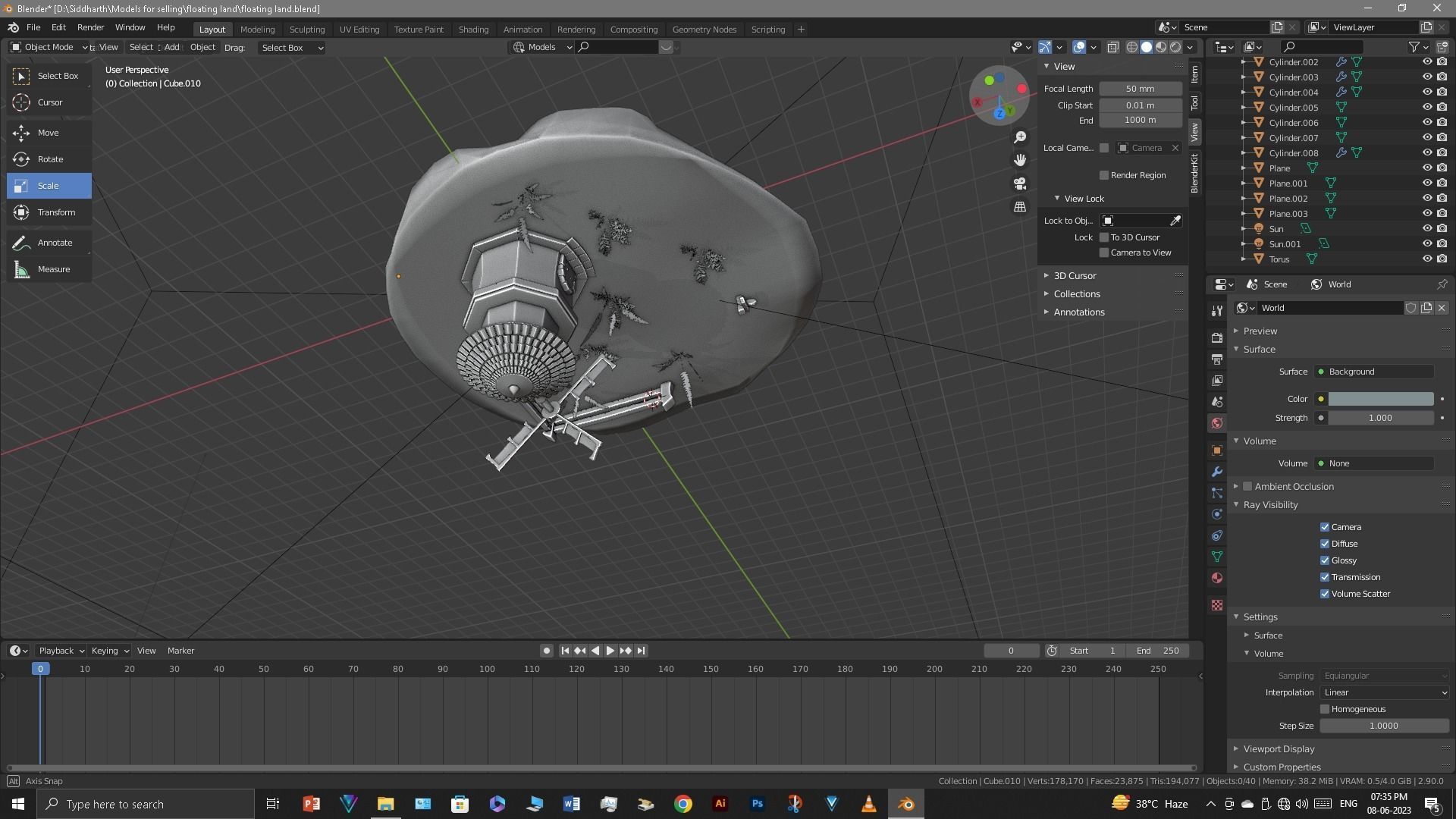Open the Material properties tab icon
Viewport: 1456px width, 819px height.
pos(1217,578)
